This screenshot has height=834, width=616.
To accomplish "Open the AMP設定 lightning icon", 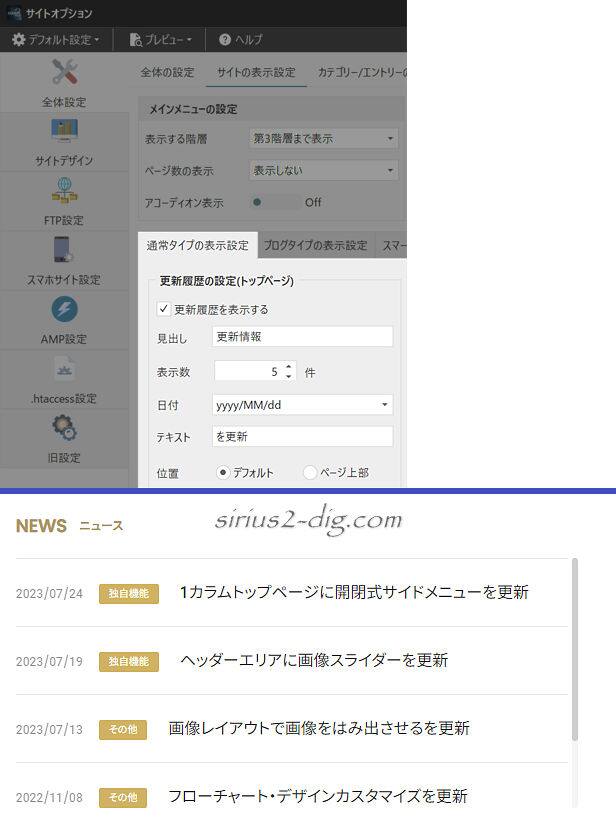I will 64,309.
